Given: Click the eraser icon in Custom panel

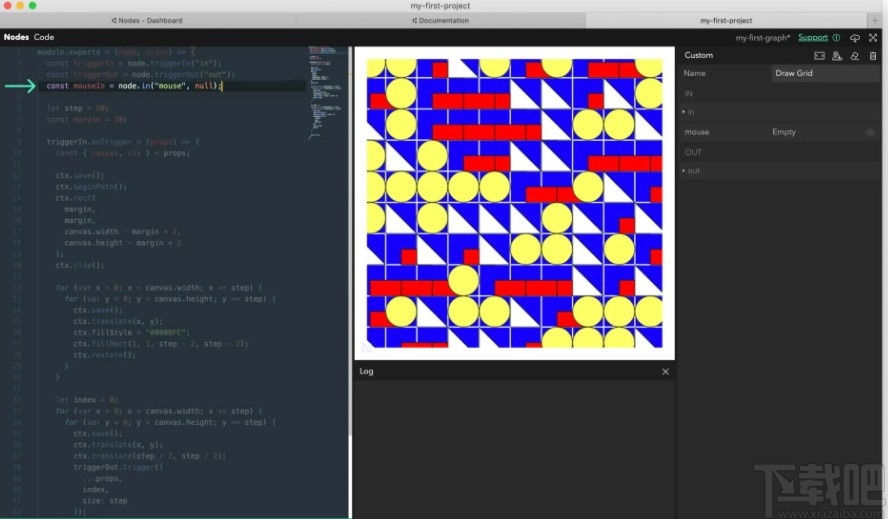Looking at the screenshot, I should 855,56.
